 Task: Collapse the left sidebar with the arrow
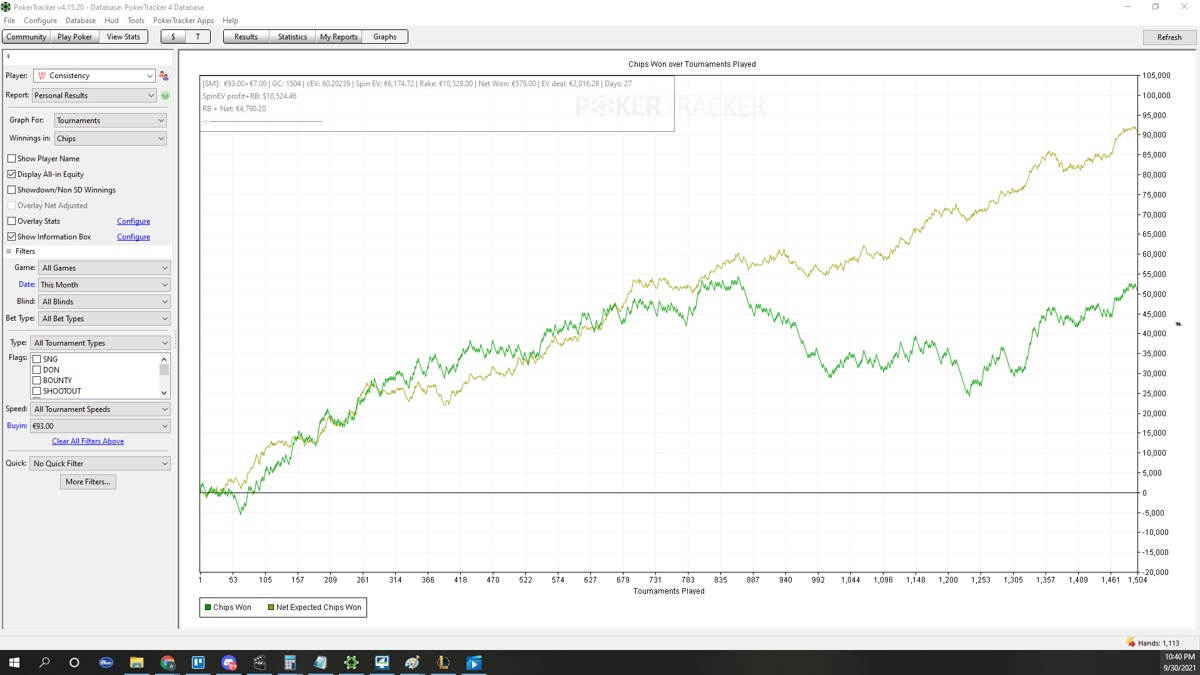click(8, 56)
